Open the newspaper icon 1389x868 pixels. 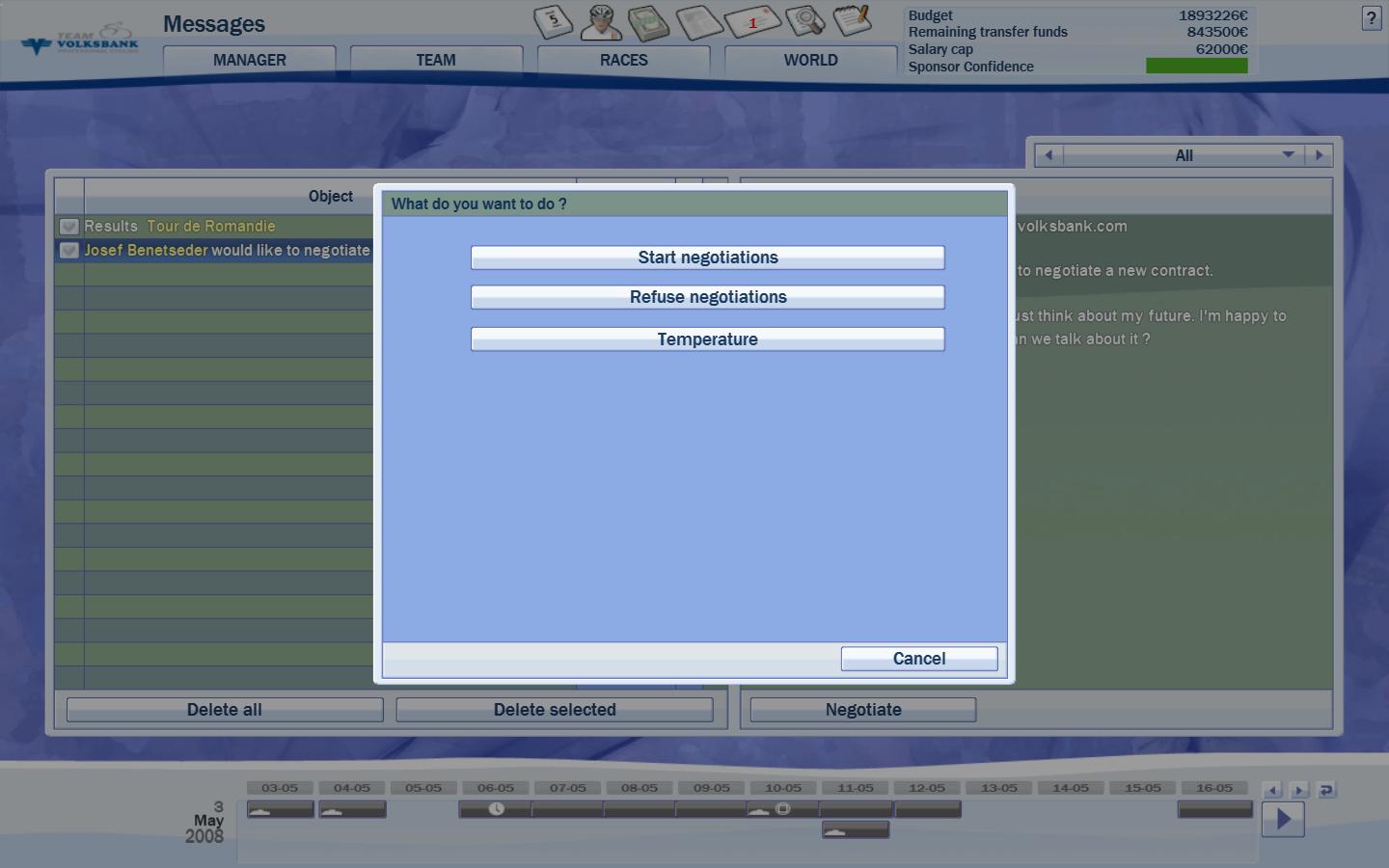point(698,22)
